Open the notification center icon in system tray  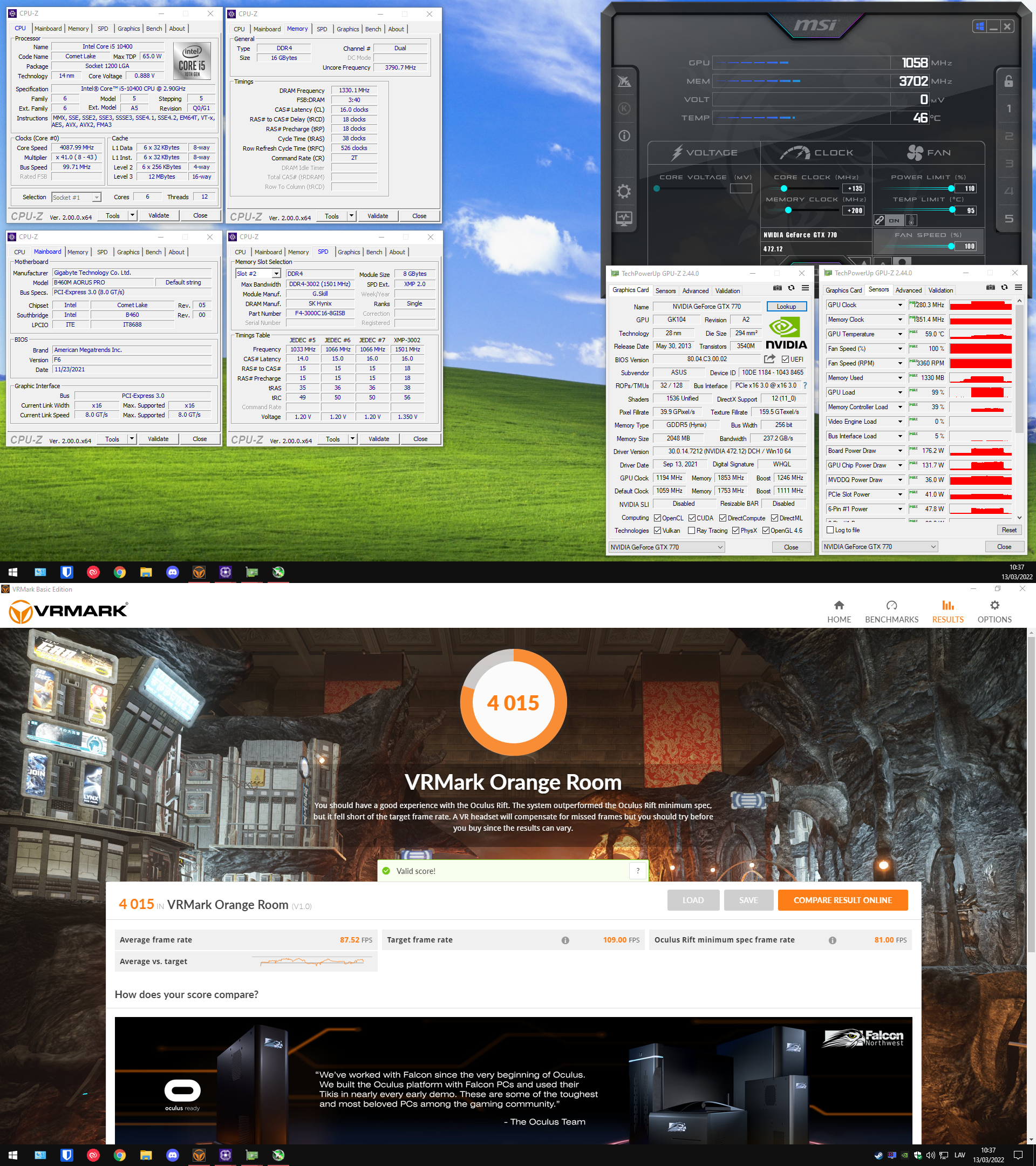pyautogui.click(x=1018, y=1155)
